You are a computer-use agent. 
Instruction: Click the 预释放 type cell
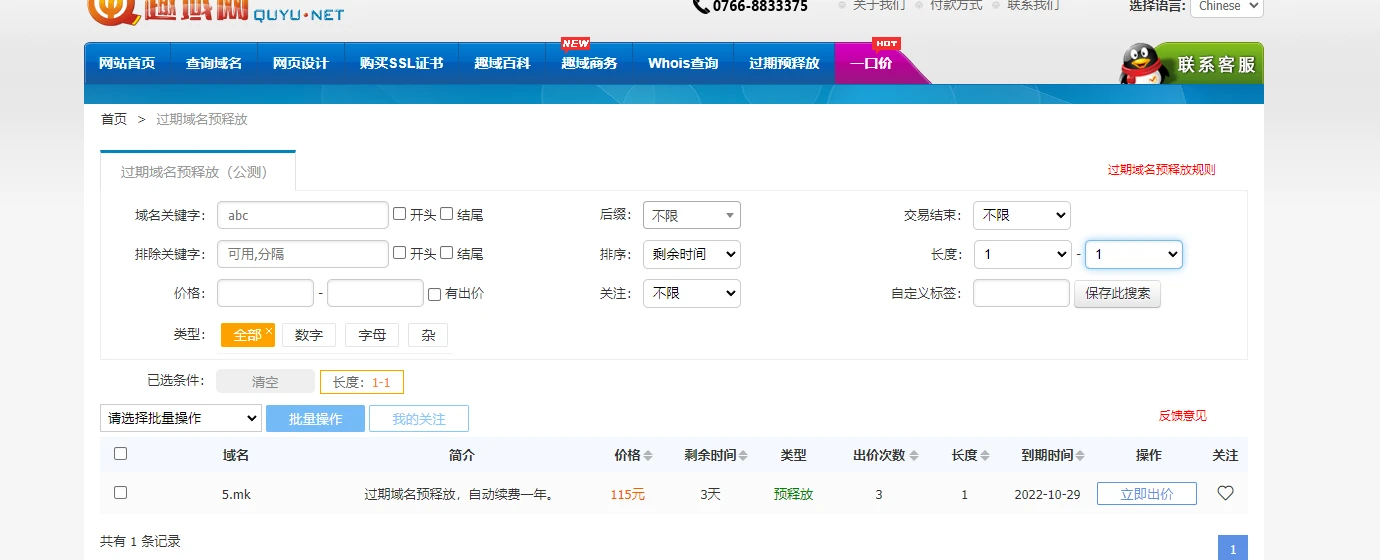793,494
